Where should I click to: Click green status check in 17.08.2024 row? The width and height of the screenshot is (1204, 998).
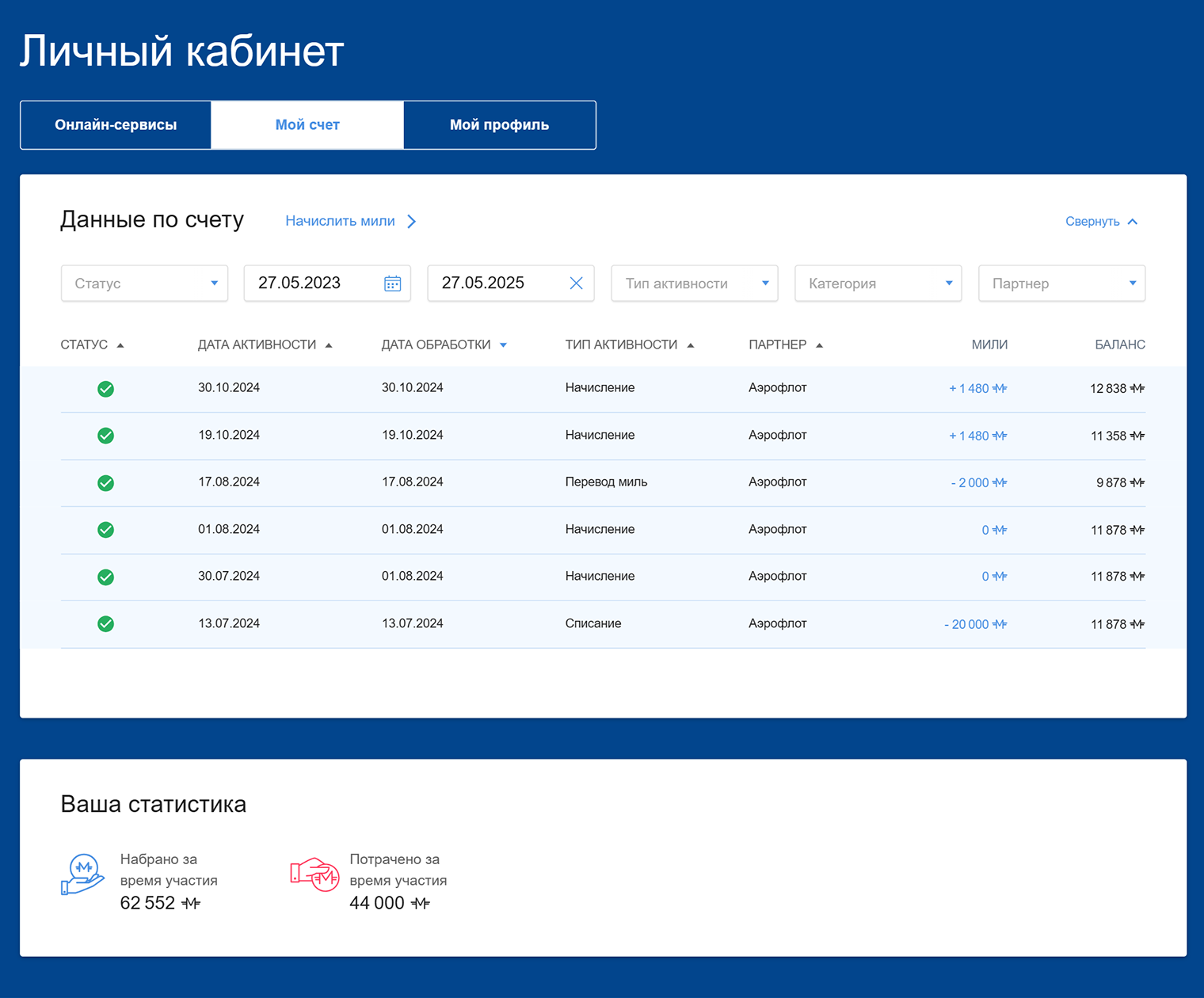[105, 483]
